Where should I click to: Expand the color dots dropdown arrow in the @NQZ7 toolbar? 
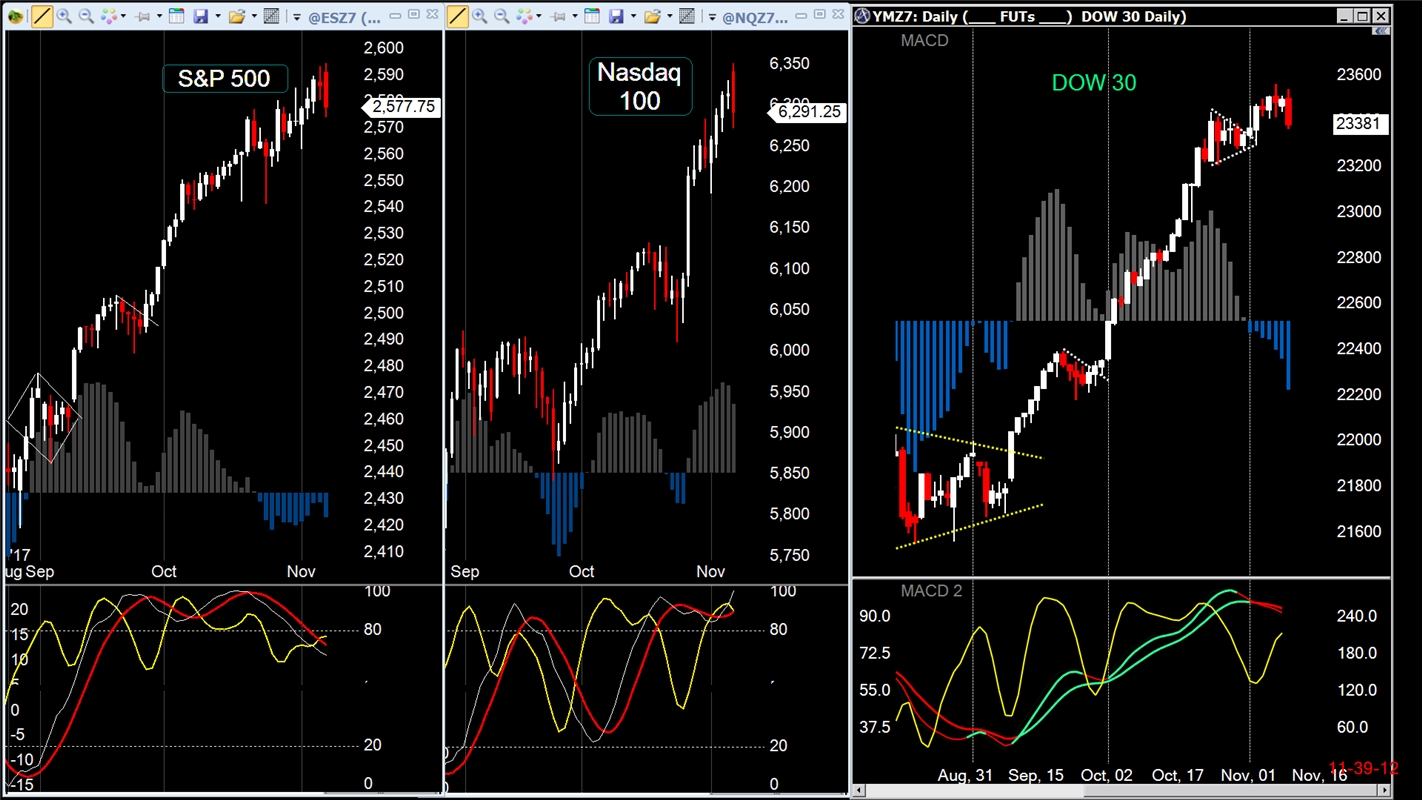coord(539,16)
